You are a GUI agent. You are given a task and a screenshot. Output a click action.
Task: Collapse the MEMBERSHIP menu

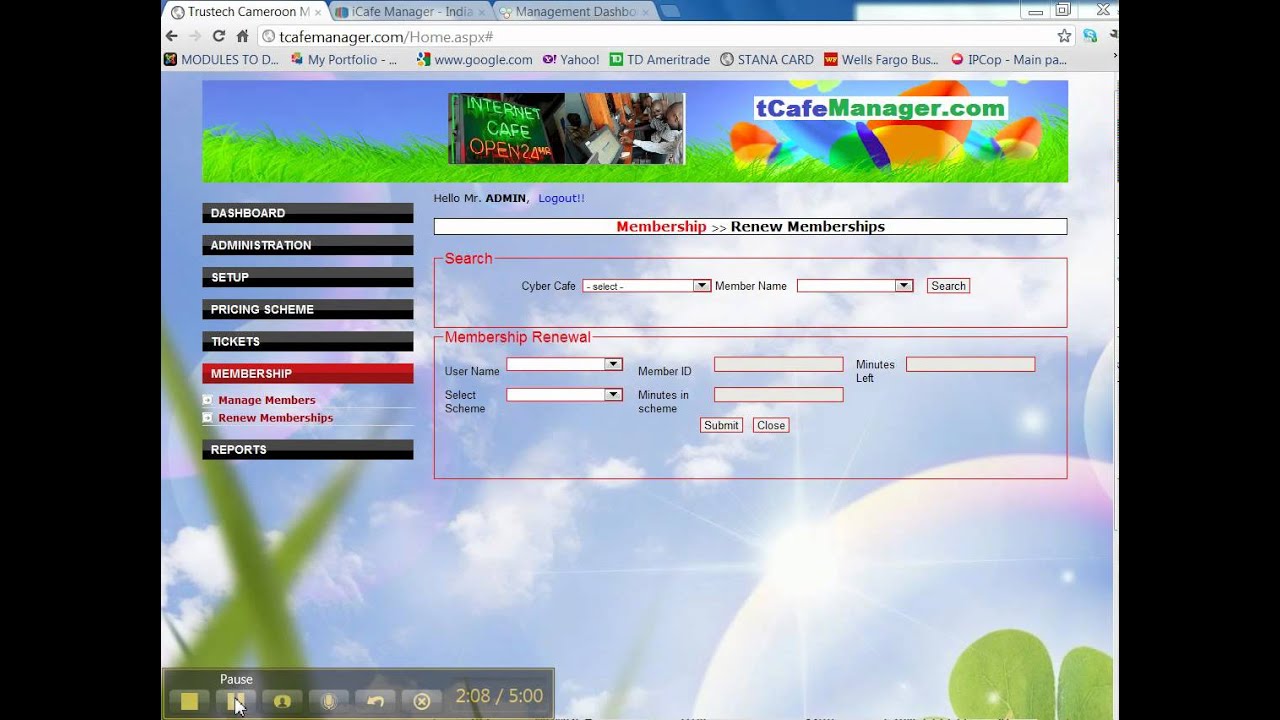click(308, 373)
